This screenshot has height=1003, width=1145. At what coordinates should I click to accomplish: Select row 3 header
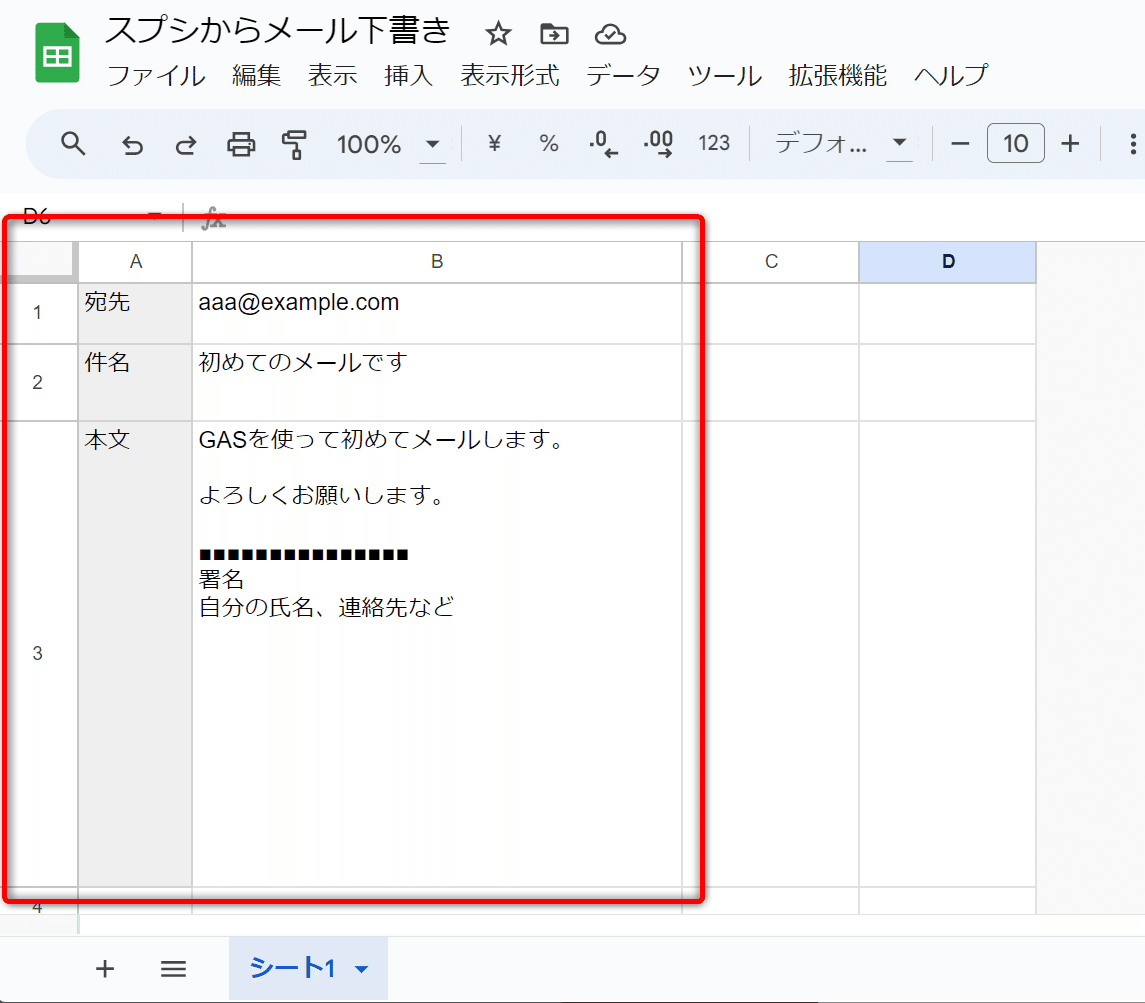(x=38, y=653)
